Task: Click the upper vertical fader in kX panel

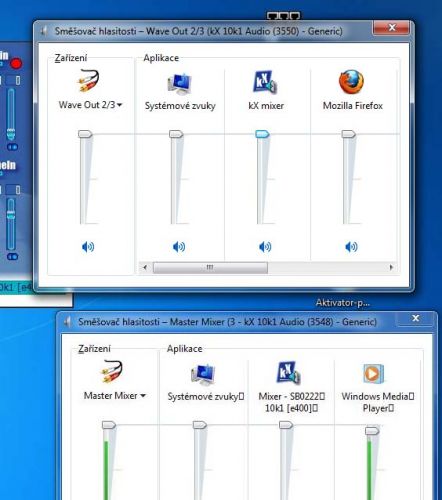Action: [x=11, y=113]
